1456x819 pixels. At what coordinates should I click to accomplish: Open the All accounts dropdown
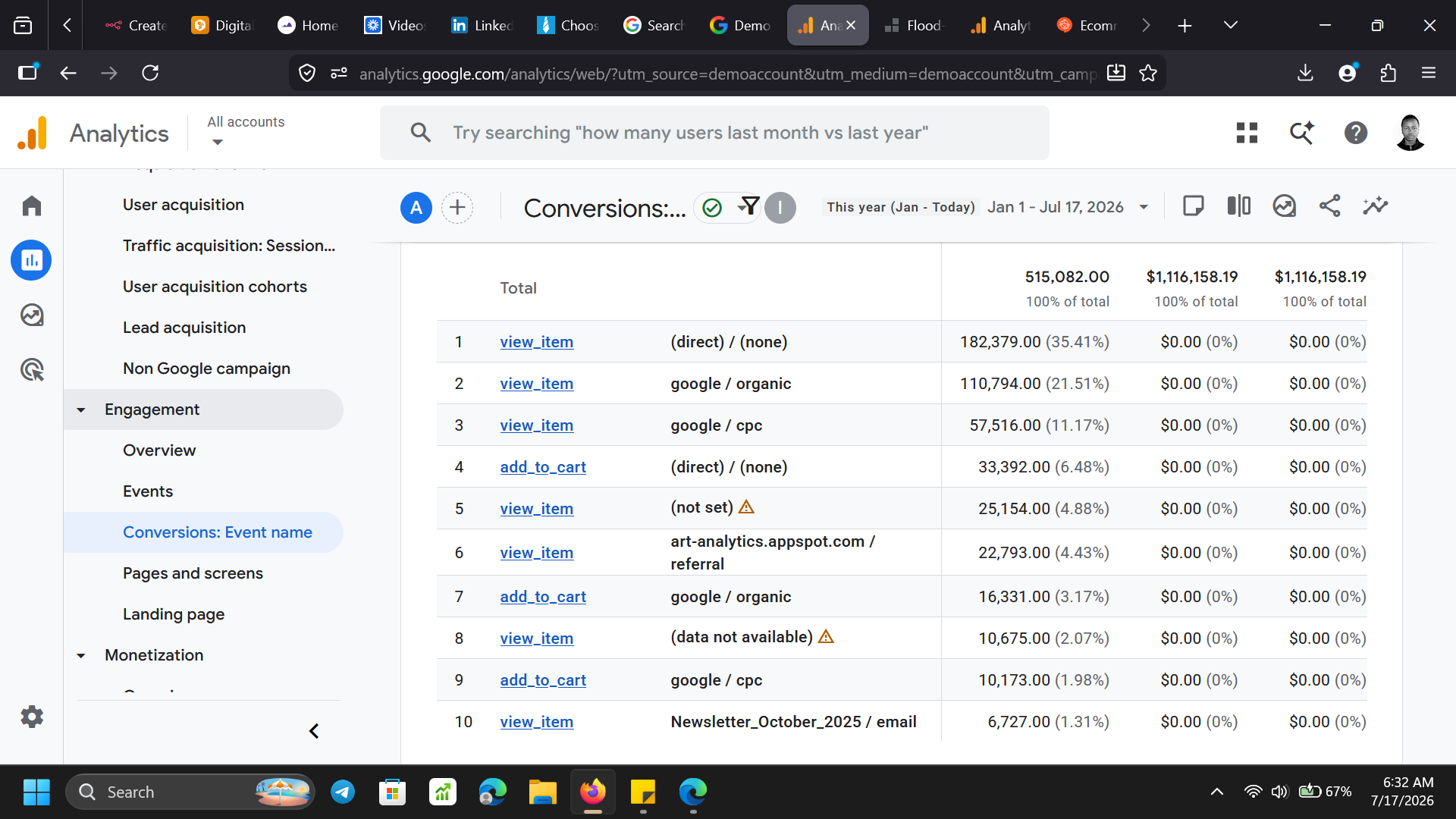point(246,131)
